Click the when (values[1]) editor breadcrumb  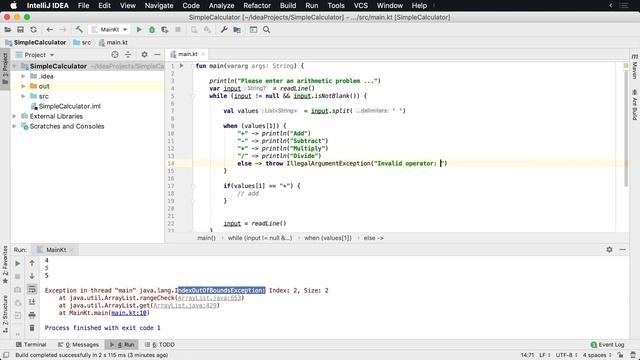pos(328,238)
